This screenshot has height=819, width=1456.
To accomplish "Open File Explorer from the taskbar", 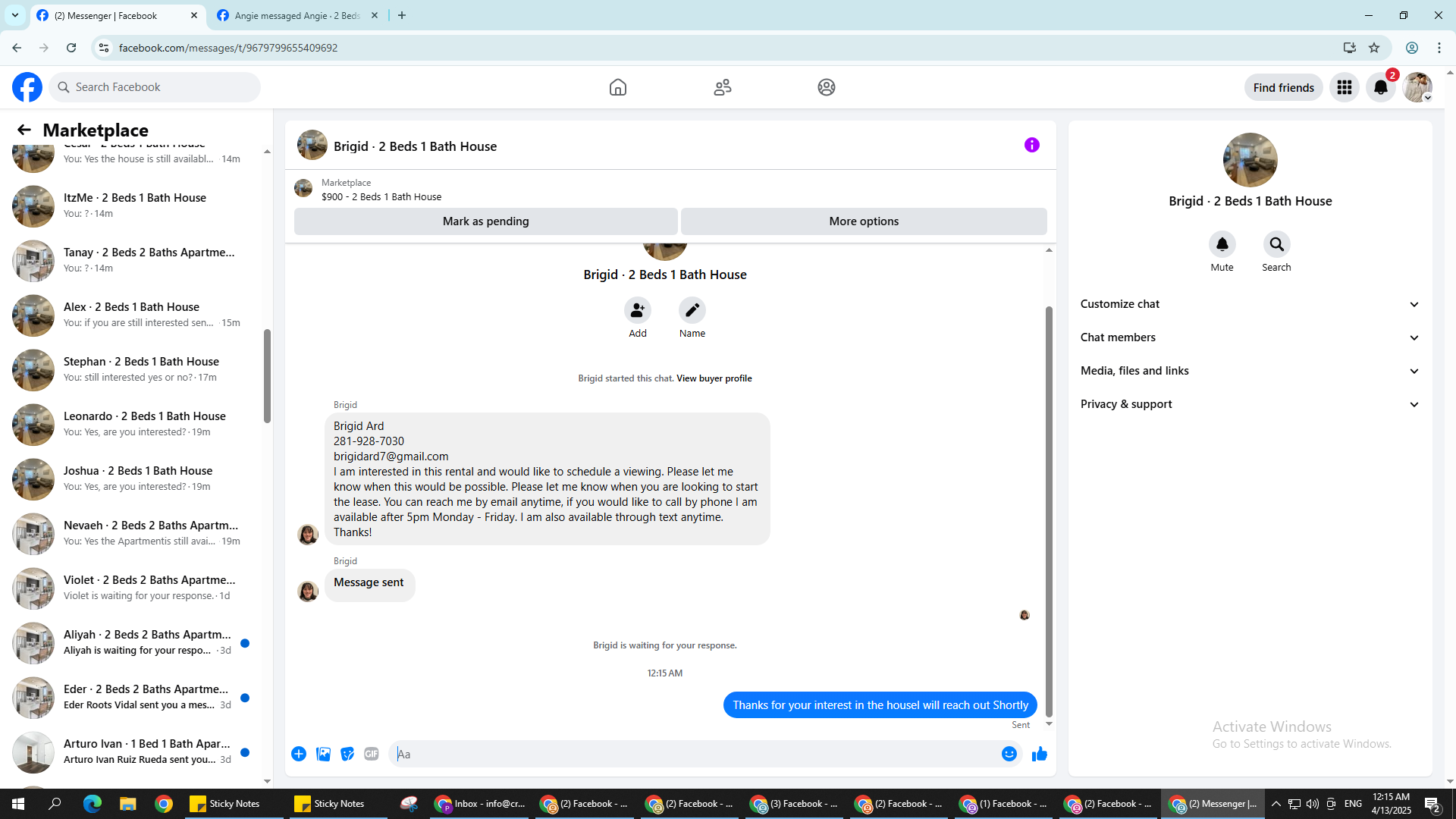I will [127, 804].
